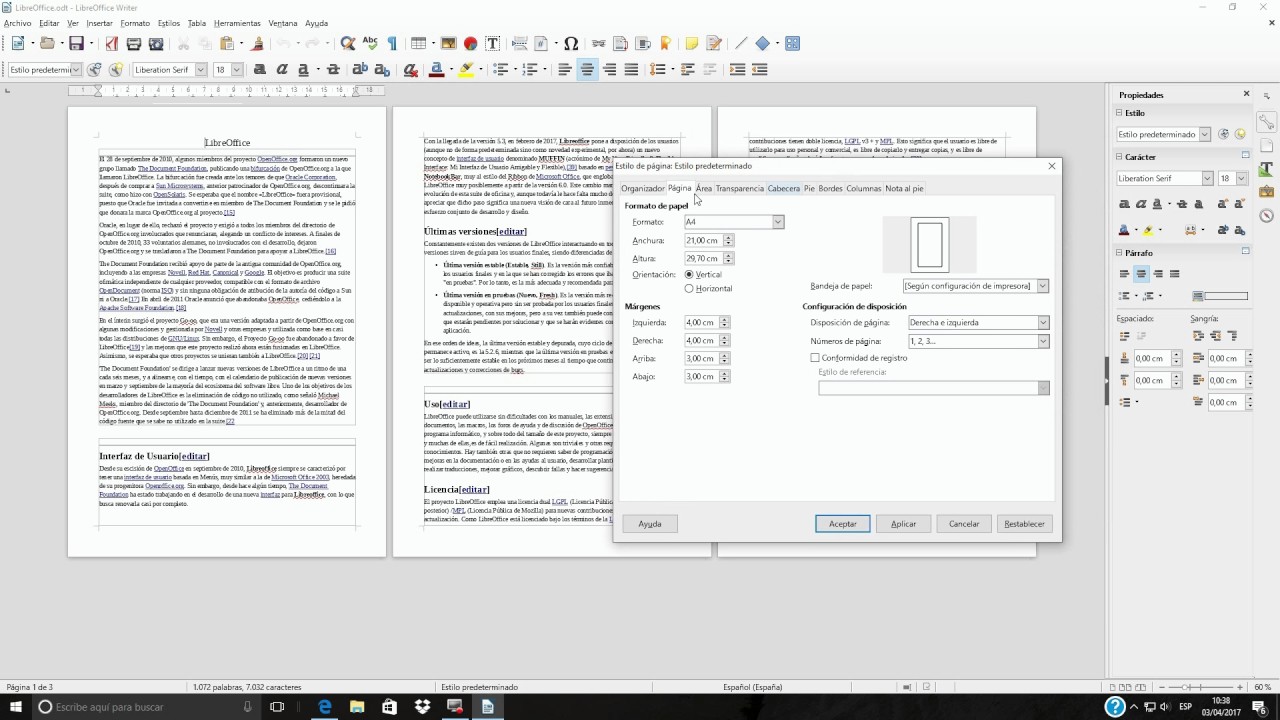Open sidebar Gallery icon
The height and width of the screenshot is (720, 1280).
point(1266,192)
